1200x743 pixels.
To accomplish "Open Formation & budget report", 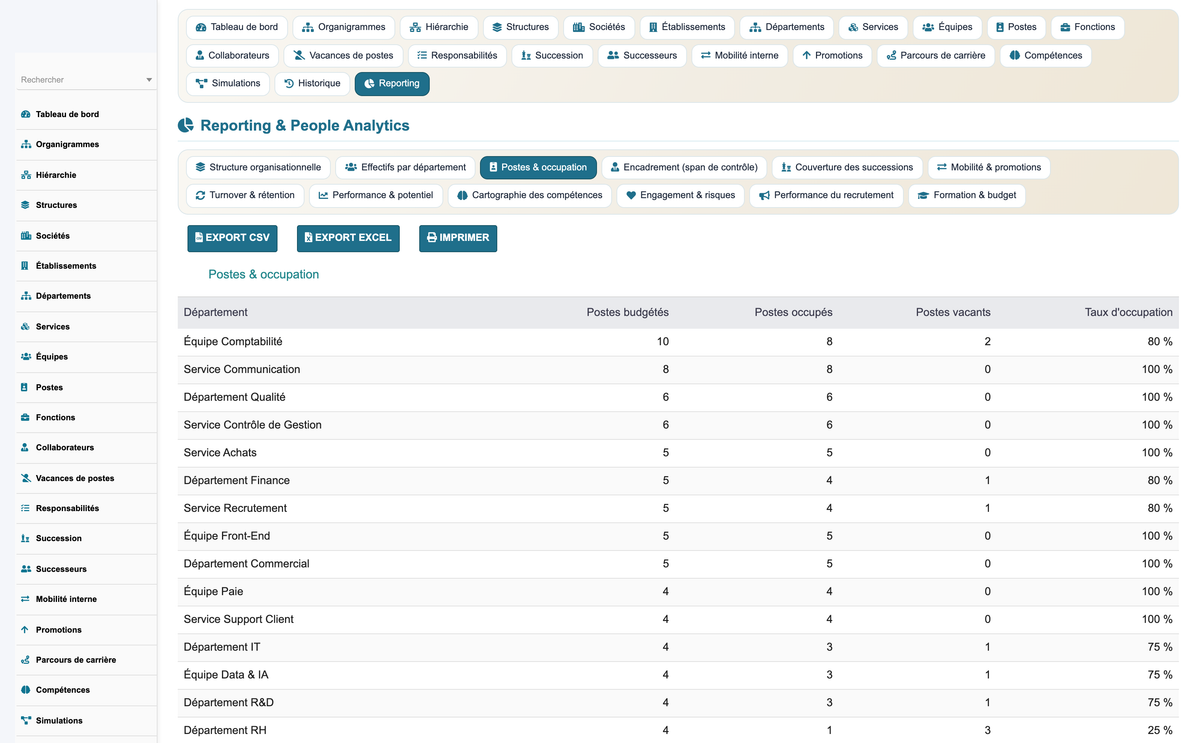I will (x=966, y=196).
